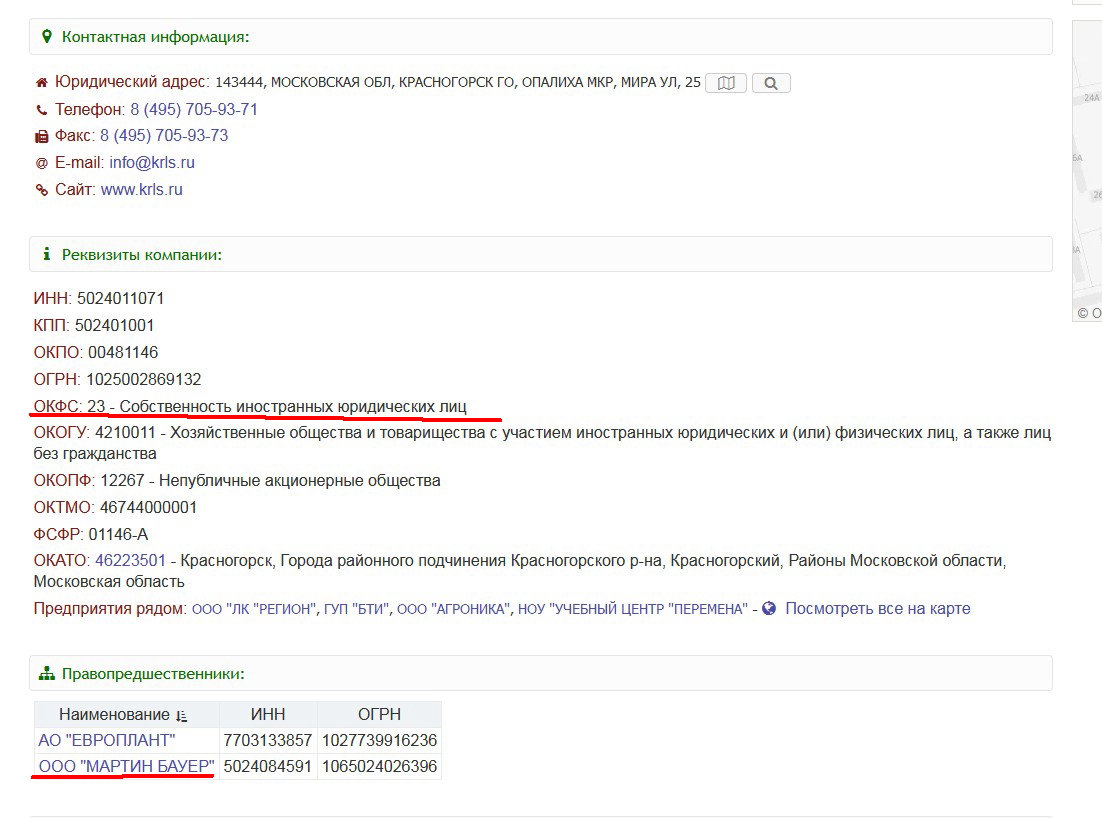Select ИНН value 5024011071
1102x818 pixels.
pyautogui.click(x=120, y=299)
